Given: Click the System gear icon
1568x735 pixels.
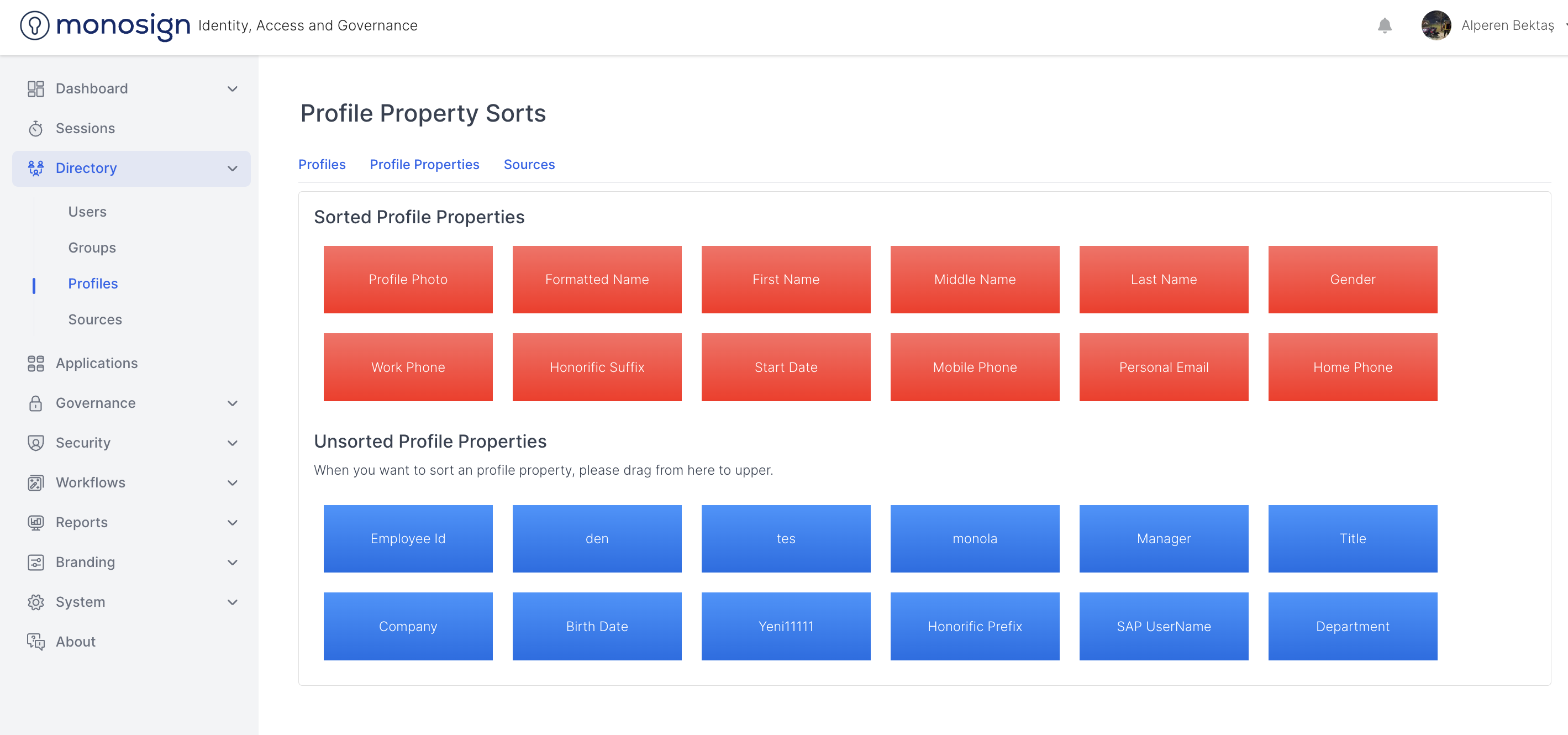Looking at the screenshot, I should point(35,602).
